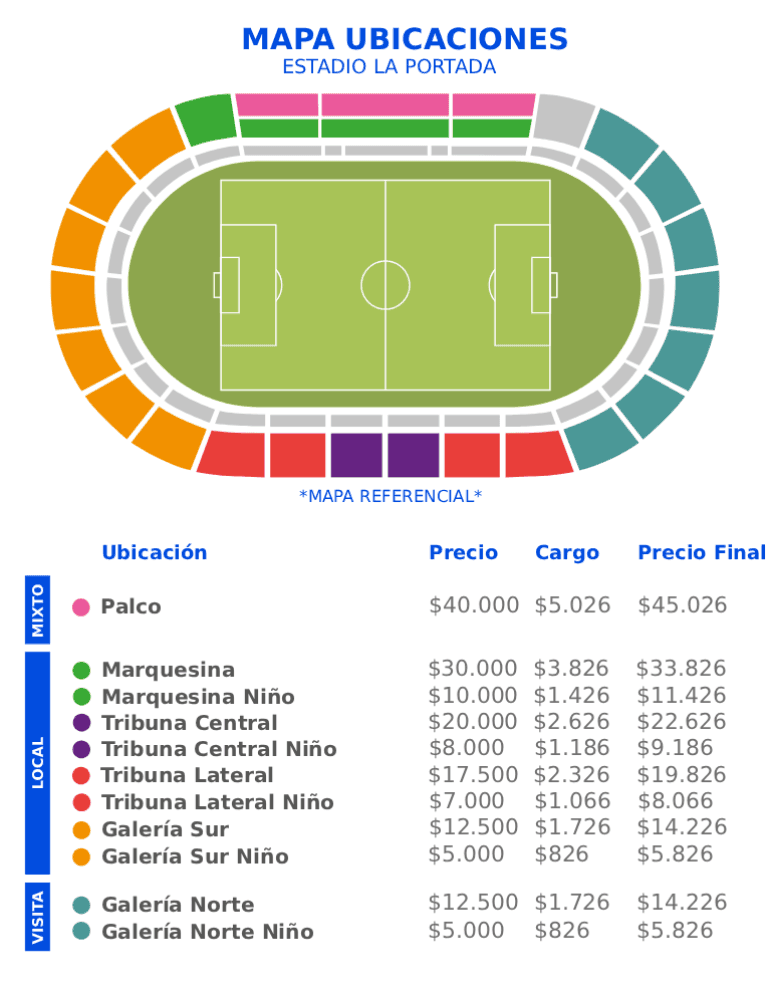Click the Ubicación column header

click(x=154, y=553)
